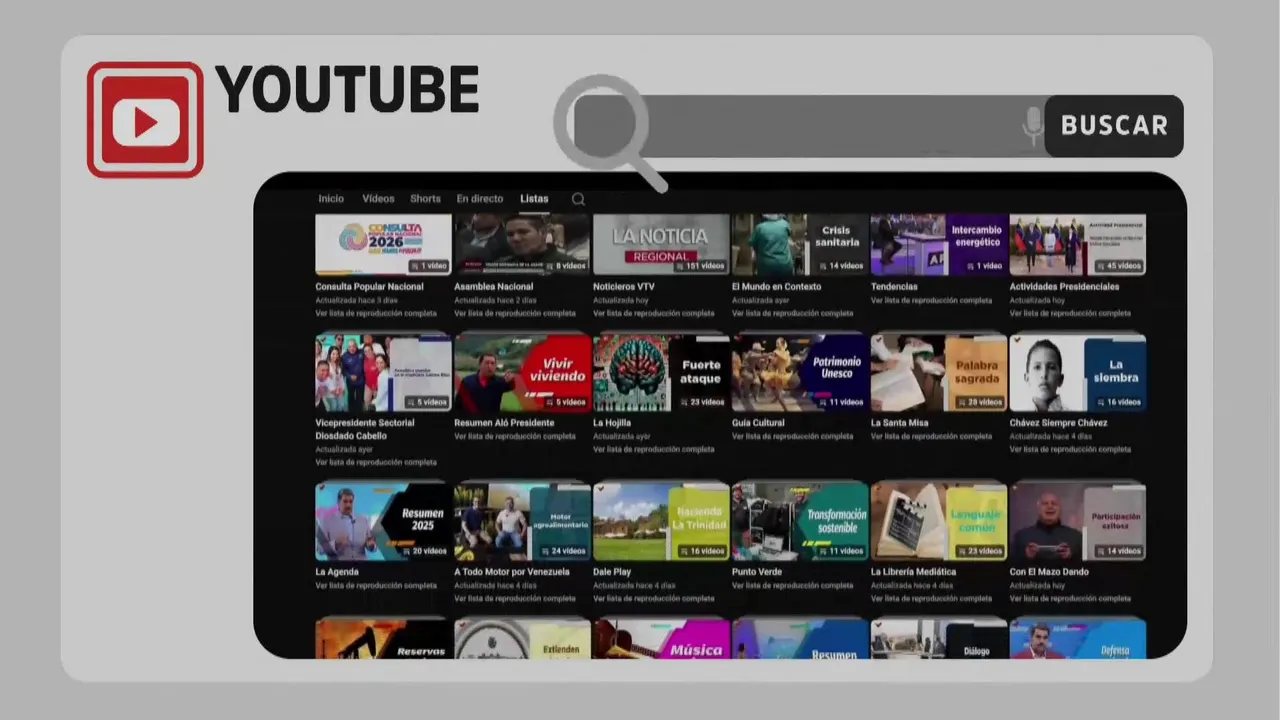Open Motor agroalimentario playlist thumbnail
The height and width of the screenshot is (720, 1280).
pos(522,521)
